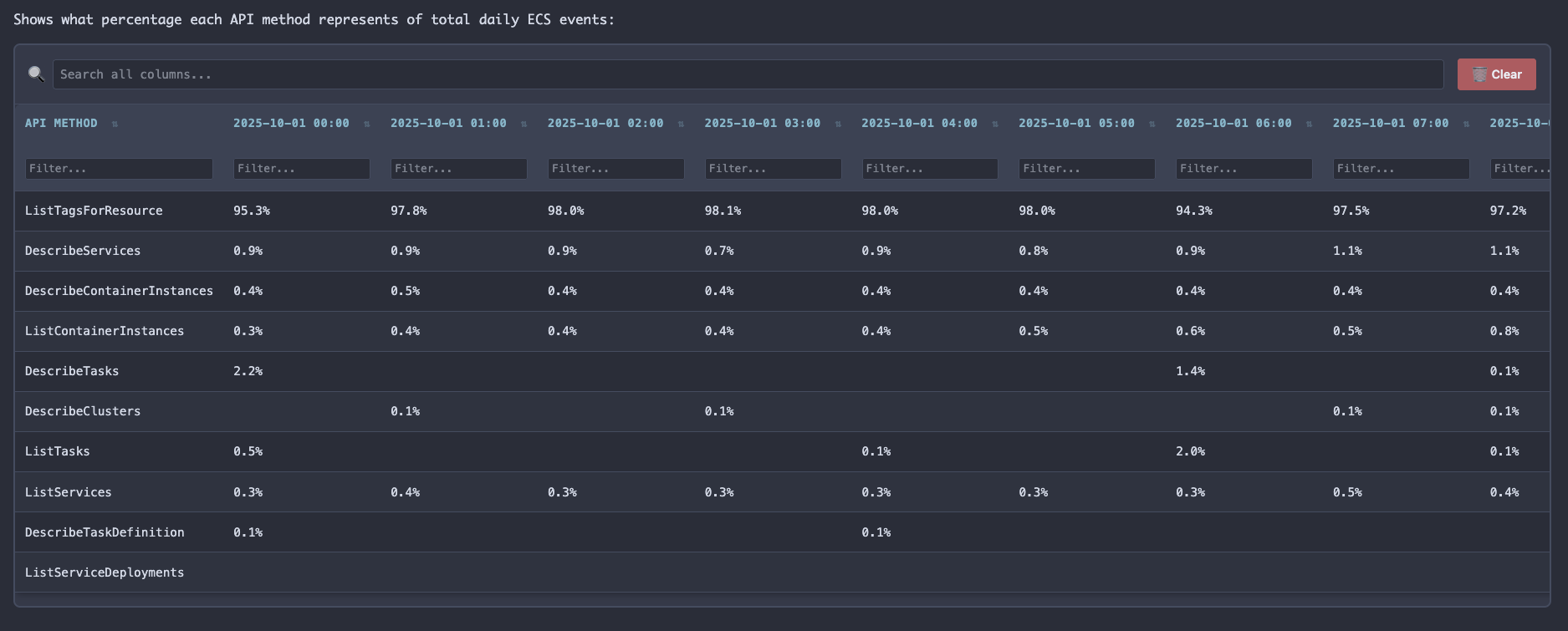Click filter field under 2025-10-01 03:00
Screen dimensions: 1568x631
(773, 169)
